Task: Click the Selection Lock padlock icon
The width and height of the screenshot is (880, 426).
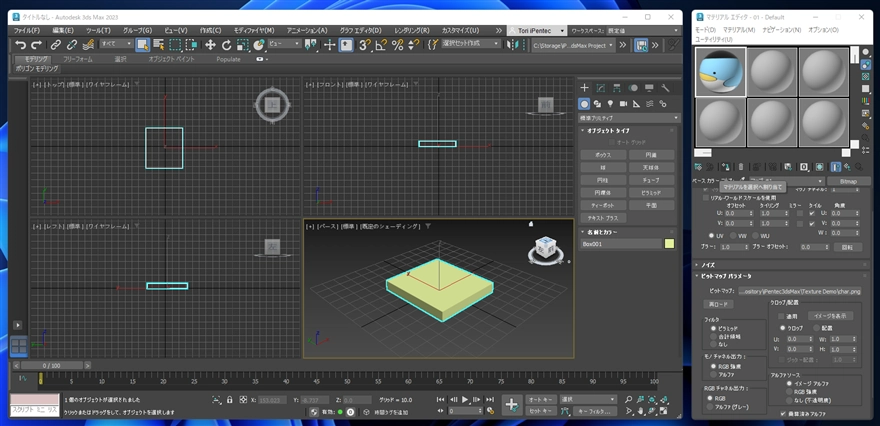Action: (230, 400)
